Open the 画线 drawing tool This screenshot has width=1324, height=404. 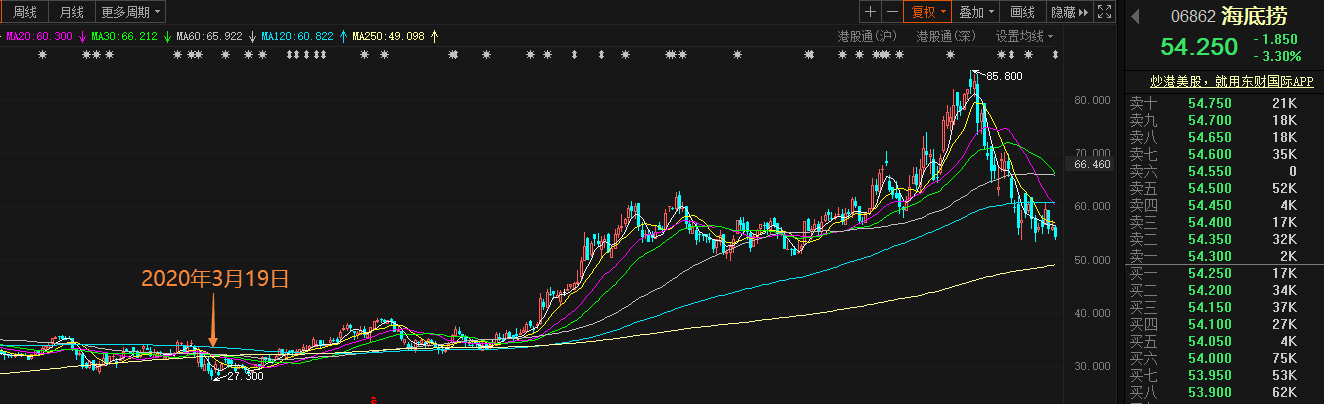(1022, 12)
